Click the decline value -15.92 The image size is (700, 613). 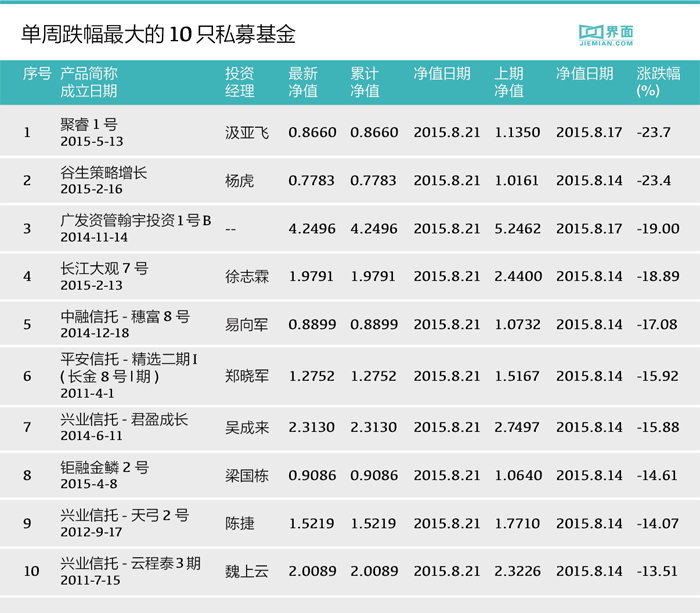tap(658, 376)
